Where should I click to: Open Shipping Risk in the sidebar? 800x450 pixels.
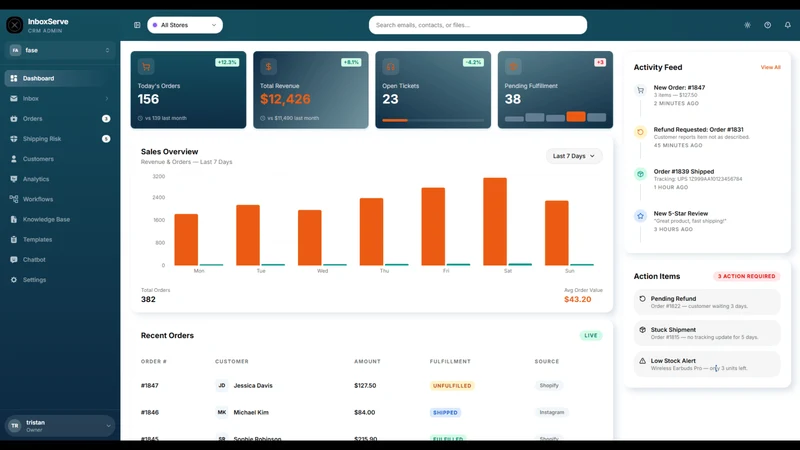[59, 139]
